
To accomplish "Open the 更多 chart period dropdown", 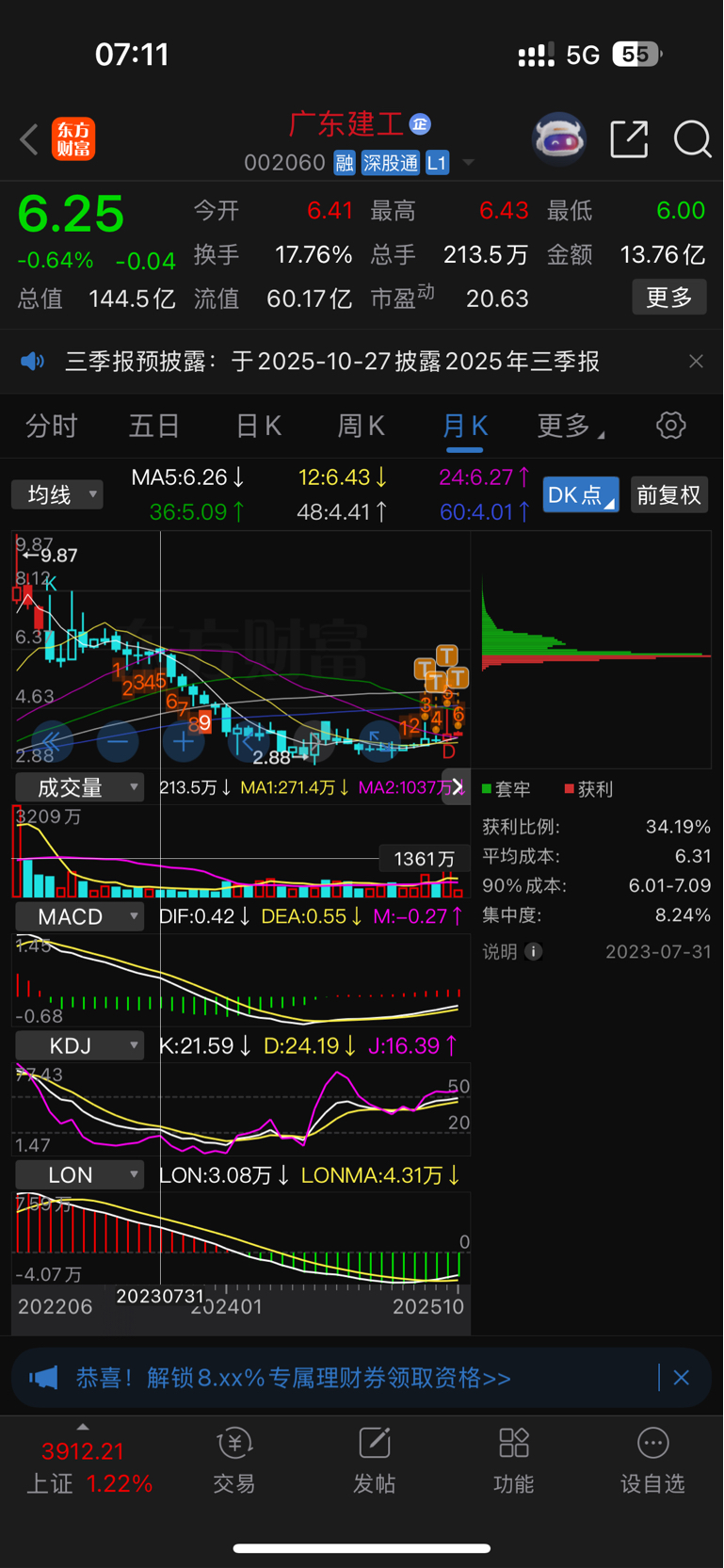I will click(571, 426).
